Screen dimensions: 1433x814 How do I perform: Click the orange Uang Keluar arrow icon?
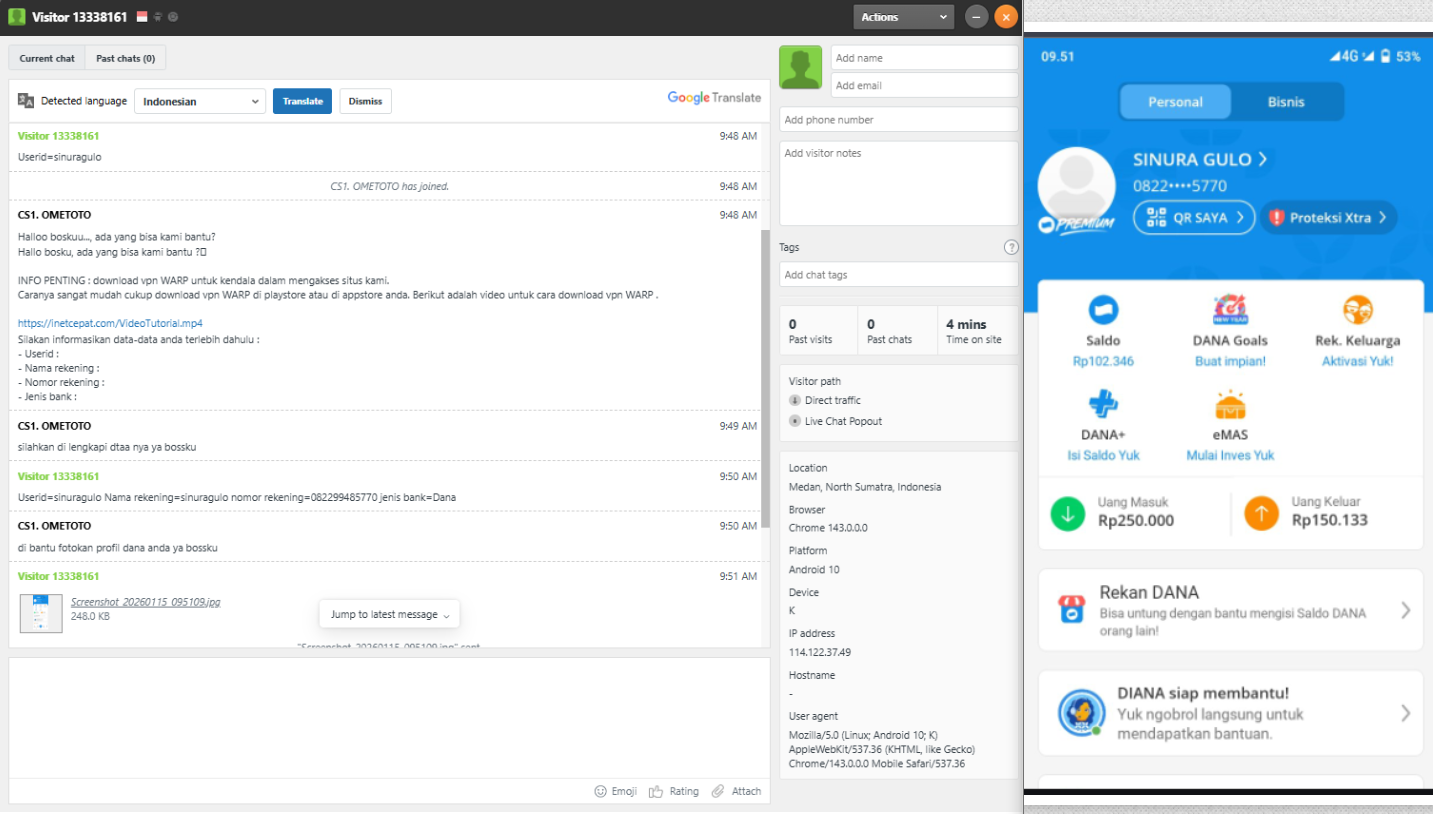[1261, 514]
